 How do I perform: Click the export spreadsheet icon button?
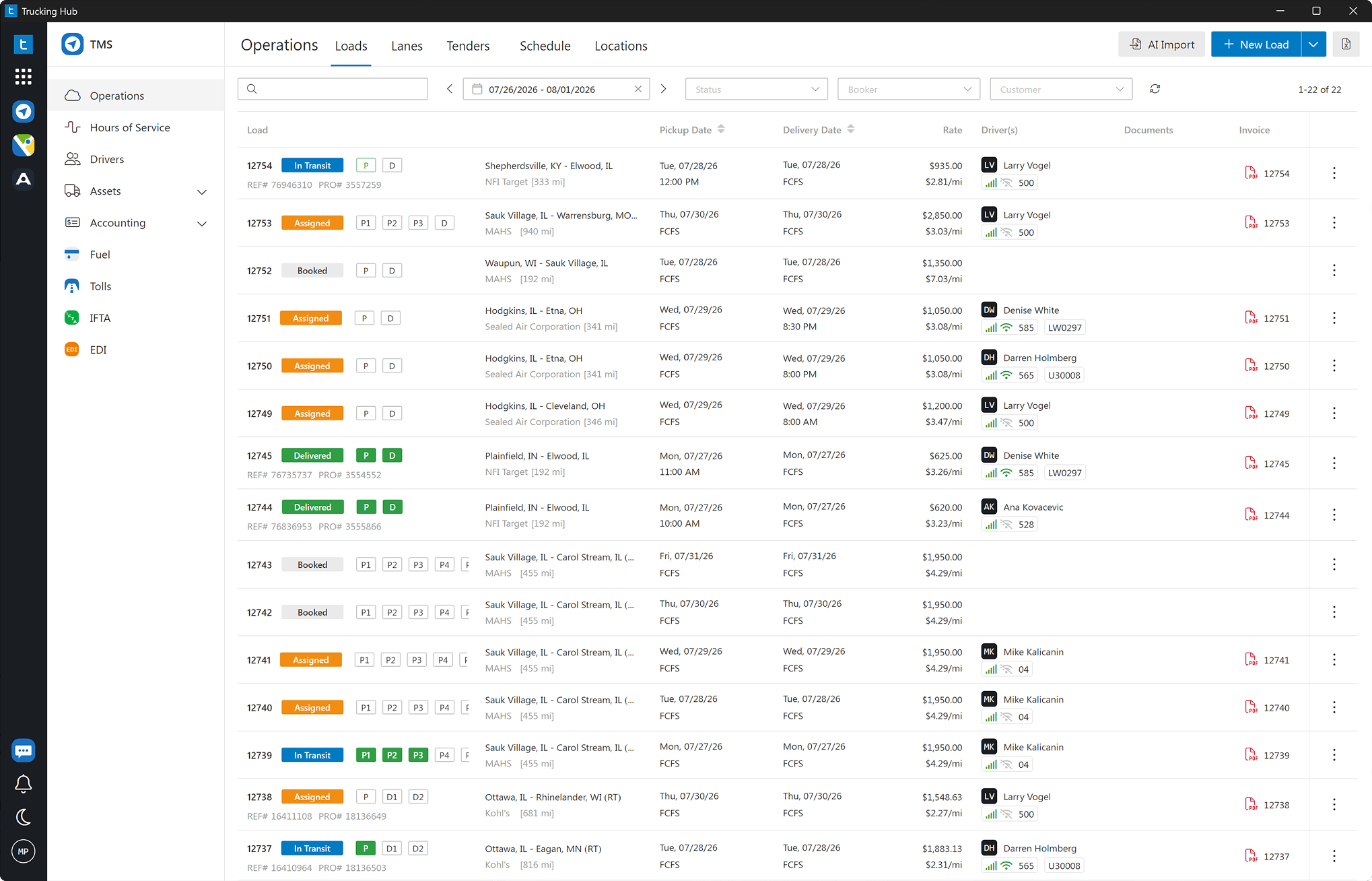pyautogui.click(x=1346, y=44)
